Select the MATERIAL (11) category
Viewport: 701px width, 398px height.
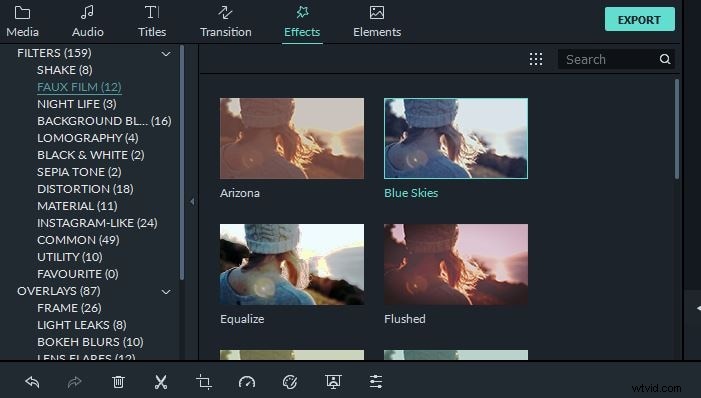point(77,206)
